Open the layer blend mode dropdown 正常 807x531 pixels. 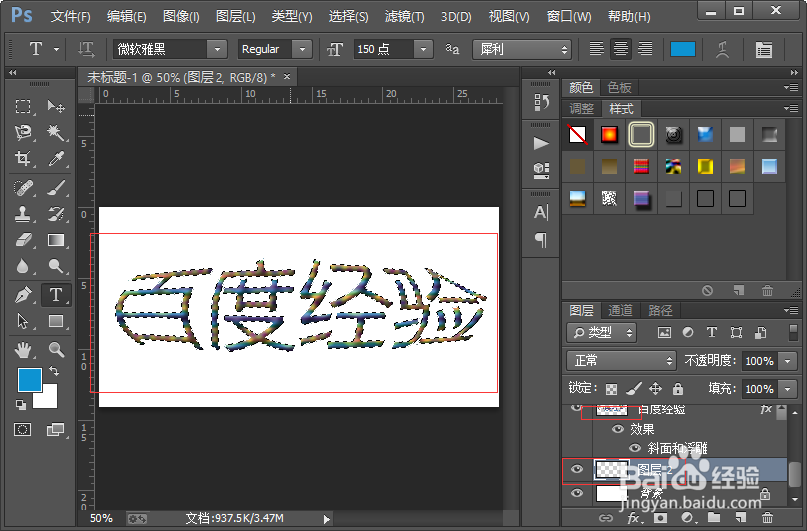coord(621,361)
